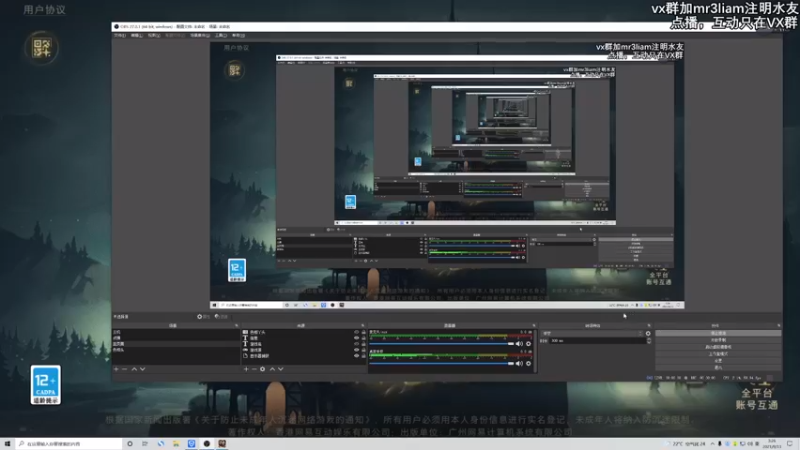Switch to OBS Studio taskbar icon
The height and width of the screenshot is (450, 800).
207,444
